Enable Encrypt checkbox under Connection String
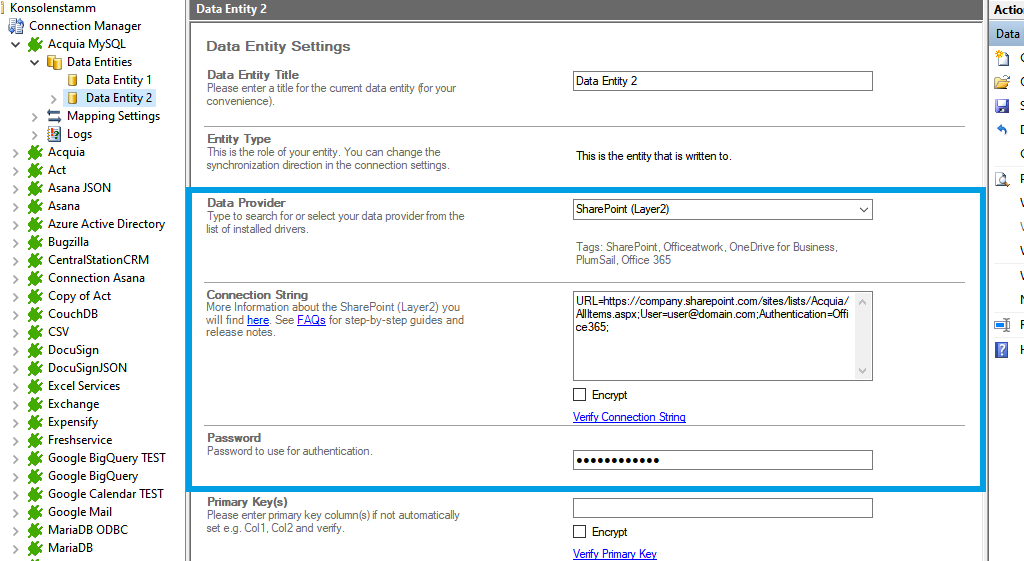1024x561 pixels. (x=580, y=395)
